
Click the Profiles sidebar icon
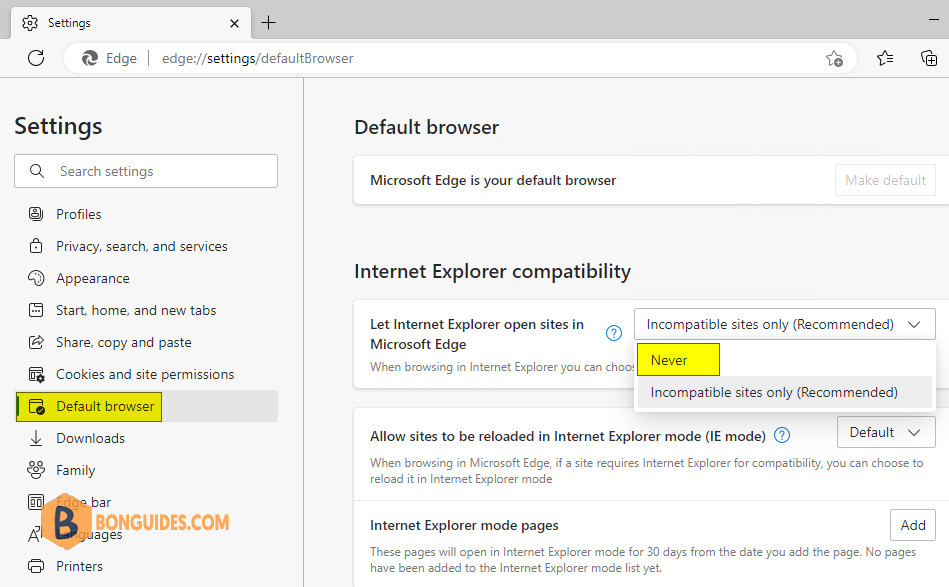tap(36, 214)
